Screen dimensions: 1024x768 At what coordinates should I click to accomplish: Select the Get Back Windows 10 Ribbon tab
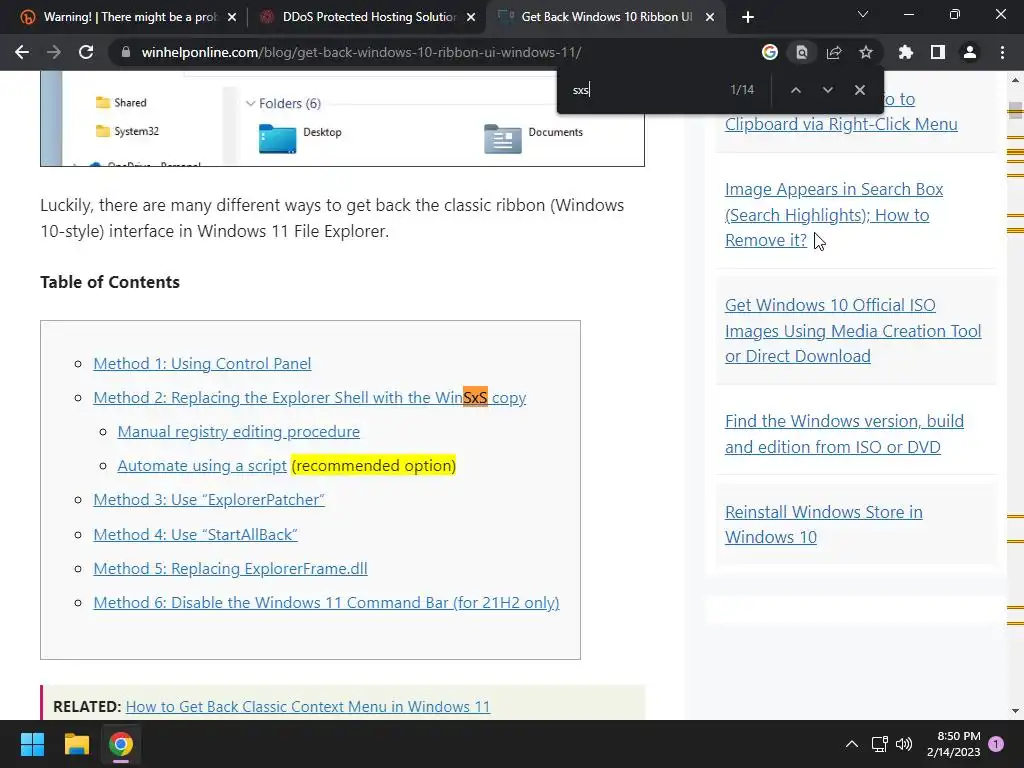click(x=604, y=17)
